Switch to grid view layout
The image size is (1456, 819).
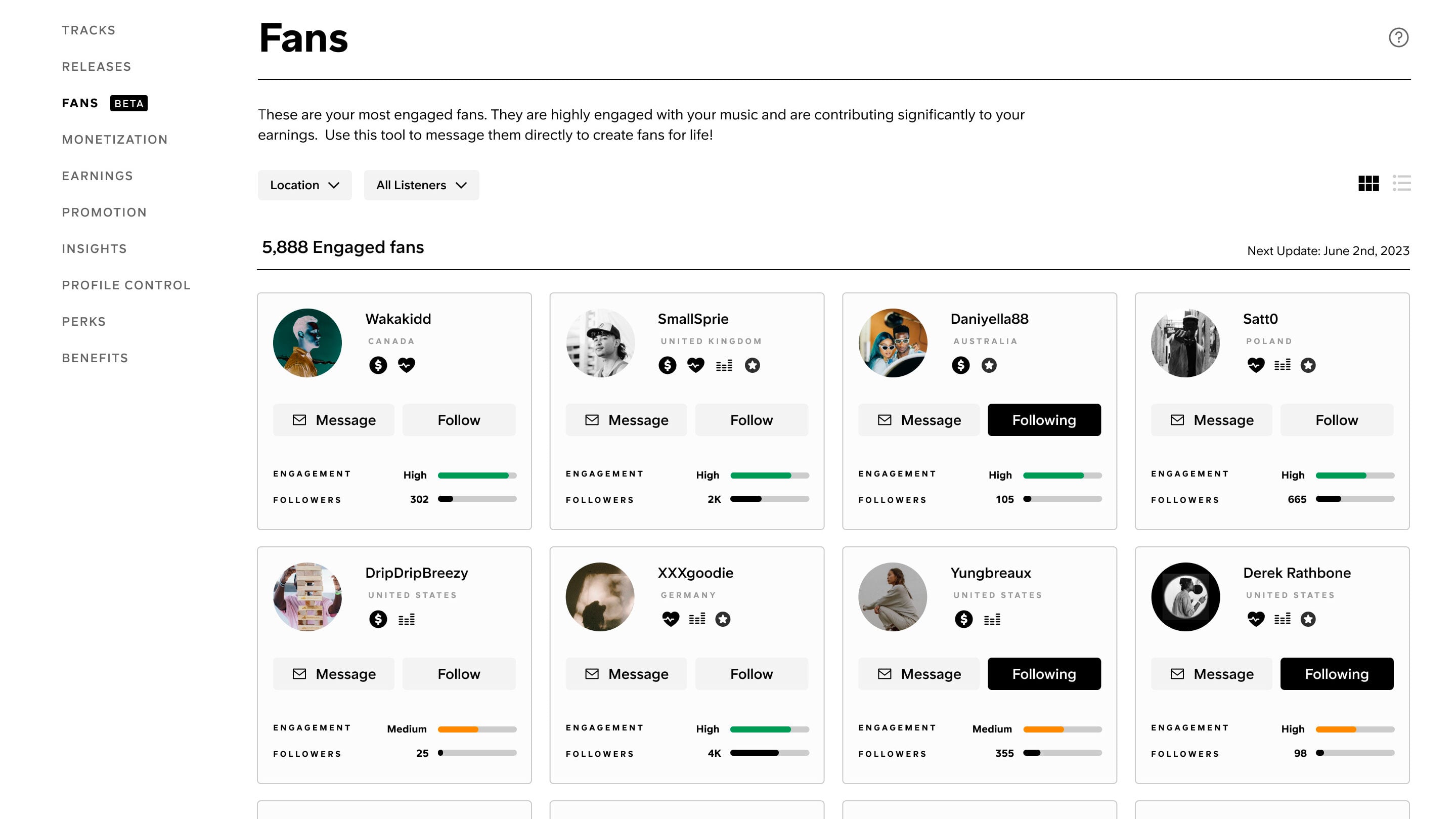coord(1369,184)
